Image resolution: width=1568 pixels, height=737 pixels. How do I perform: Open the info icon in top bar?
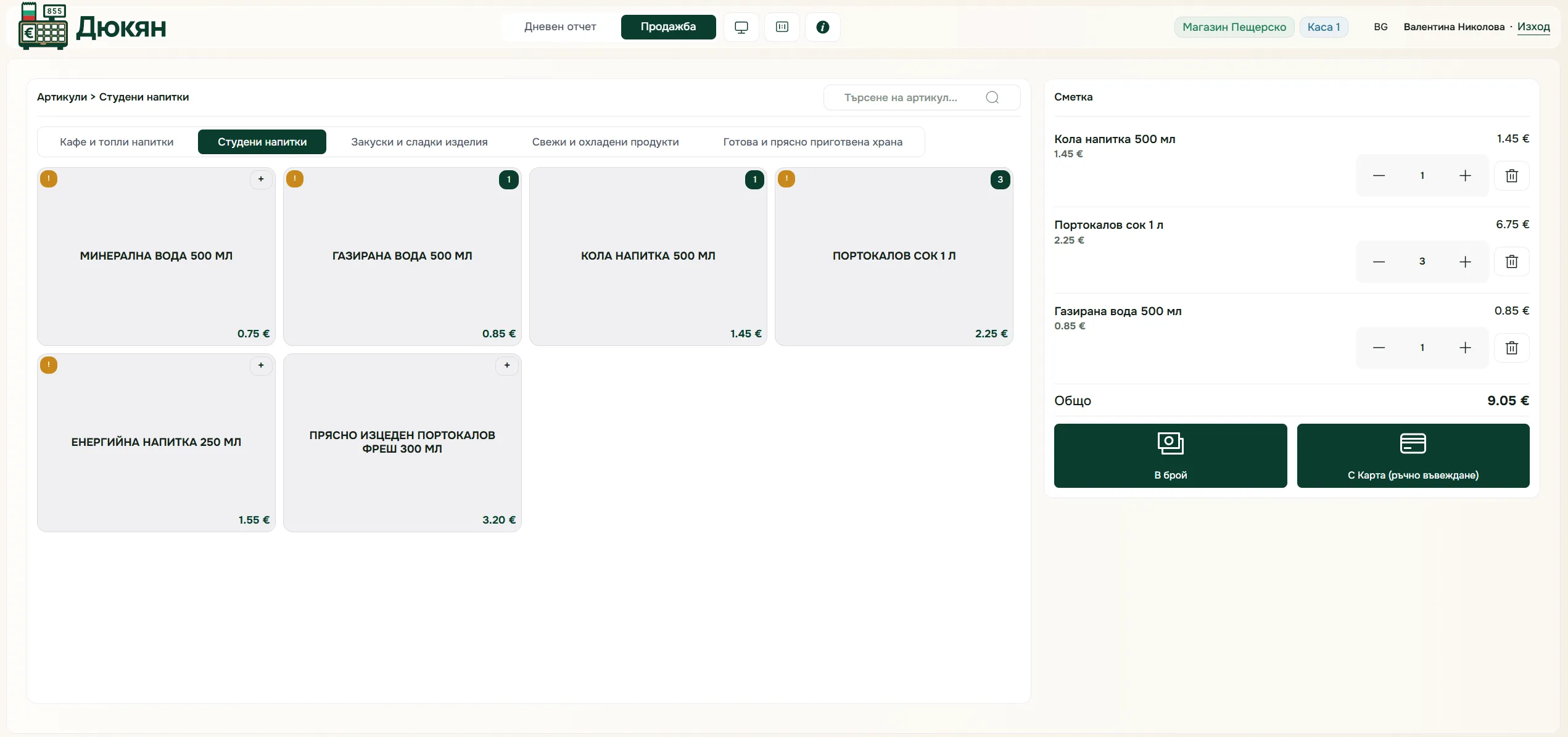(x=822, y=27)
